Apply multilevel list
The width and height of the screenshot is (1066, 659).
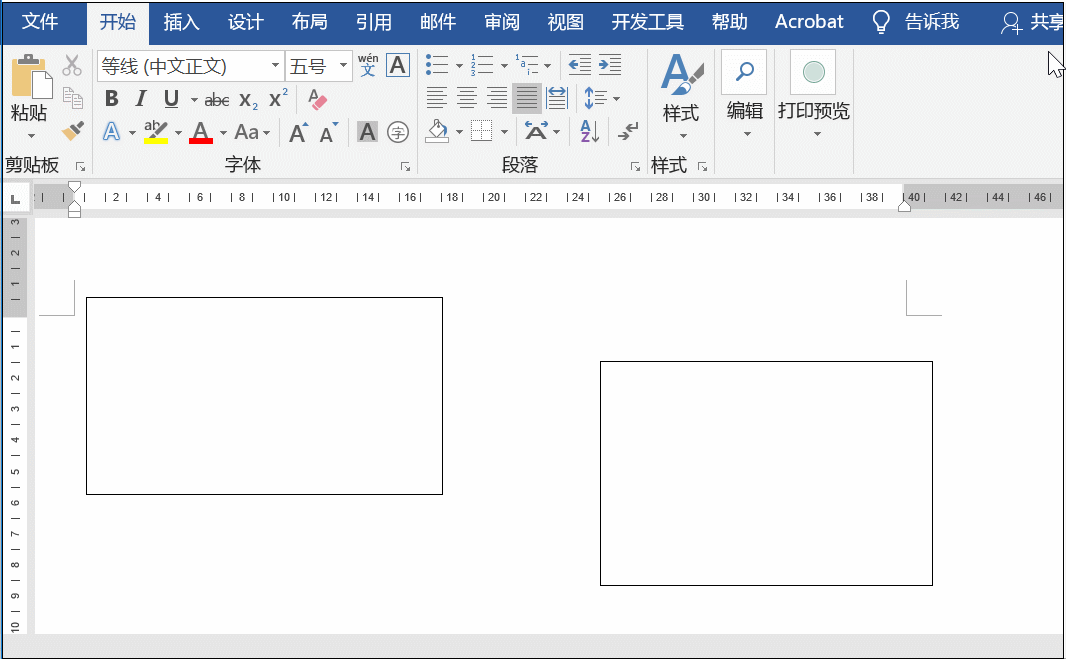tap(527, 65)
